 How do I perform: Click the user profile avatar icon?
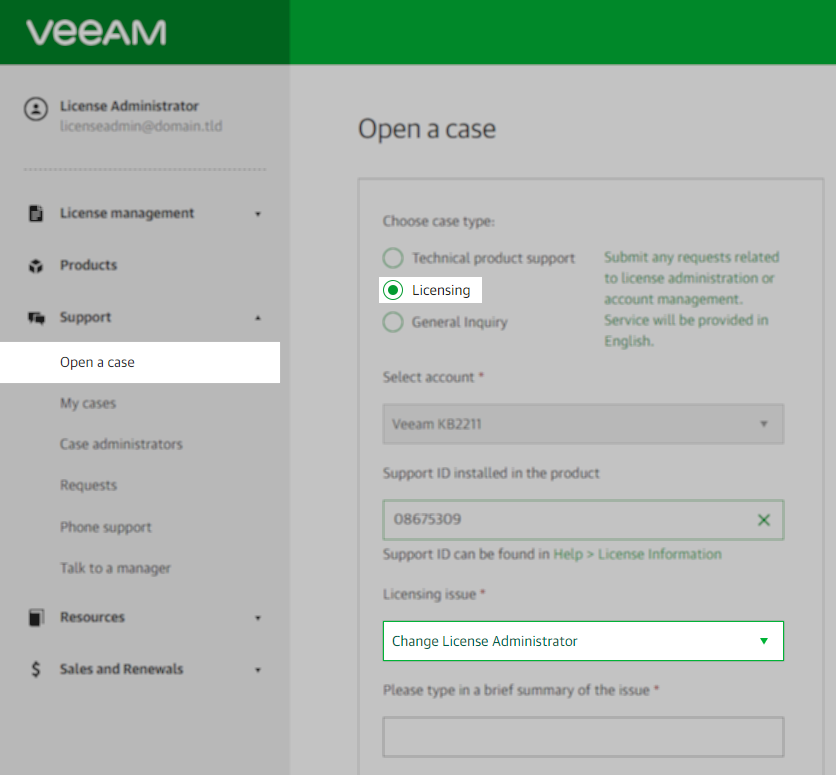(x=36, y=109)
